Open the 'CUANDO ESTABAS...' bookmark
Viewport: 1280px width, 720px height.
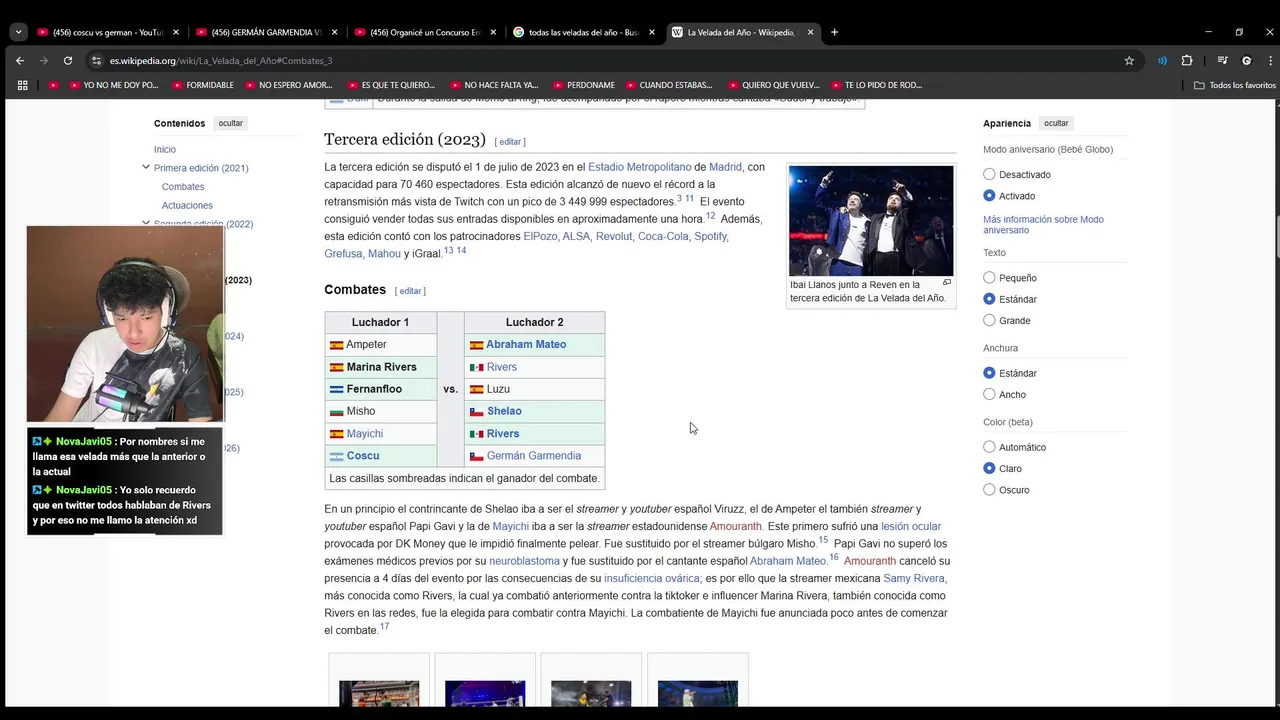668,85
